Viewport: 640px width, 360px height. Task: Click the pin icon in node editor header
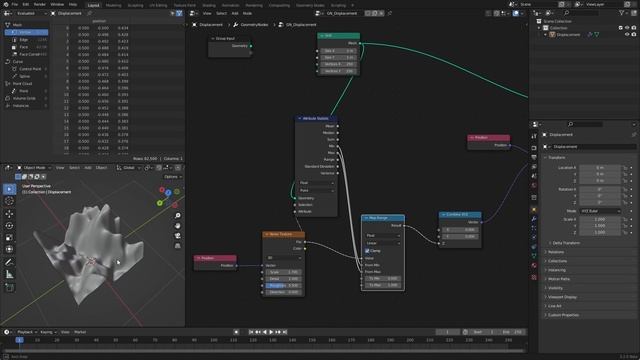390,13
